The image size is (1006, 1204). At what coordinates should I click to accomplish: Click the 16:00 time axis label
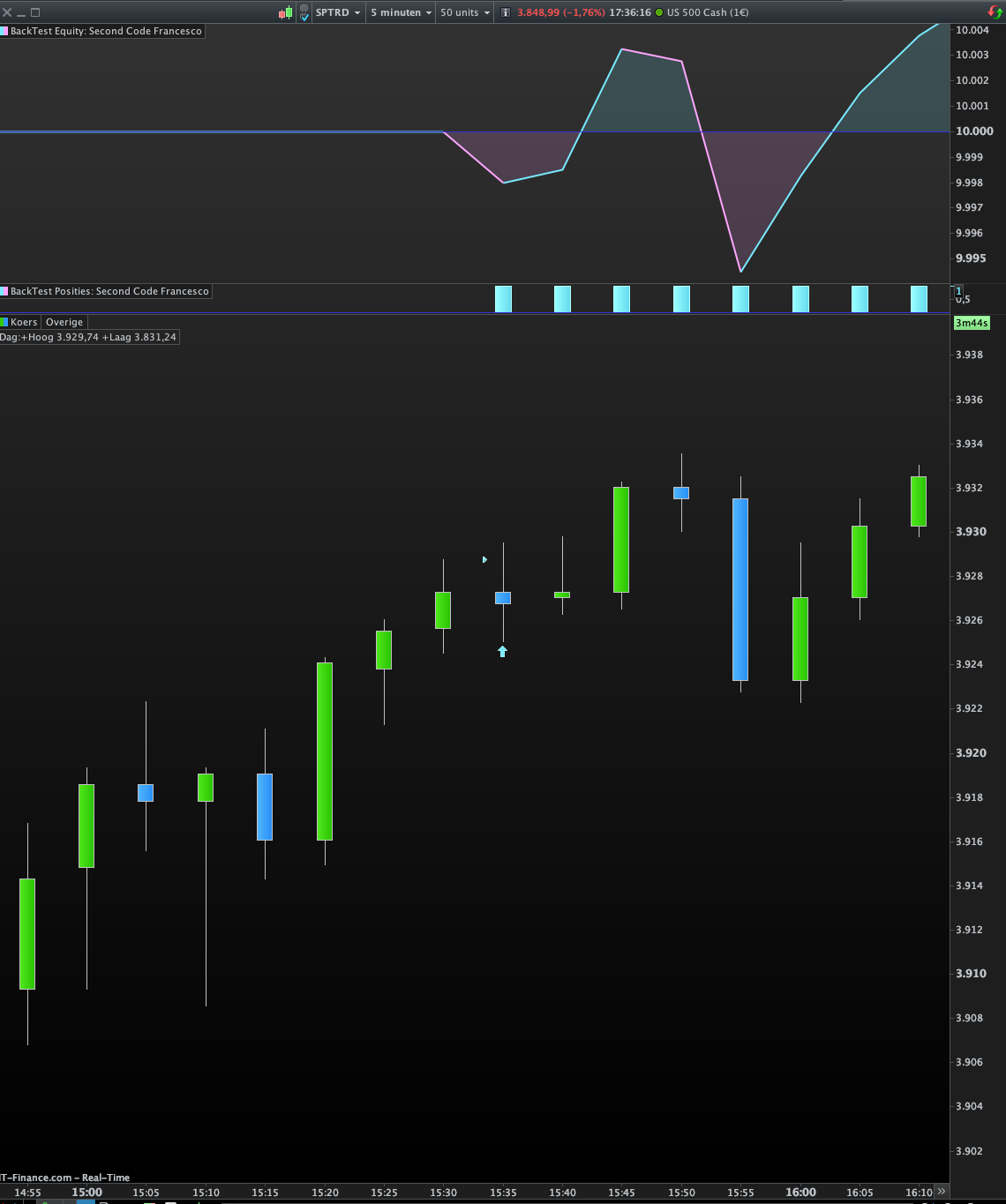[x=800, y=1192]
